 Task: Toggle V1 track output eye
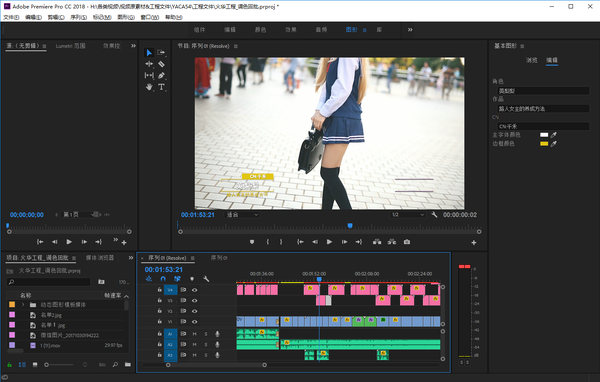194,322
